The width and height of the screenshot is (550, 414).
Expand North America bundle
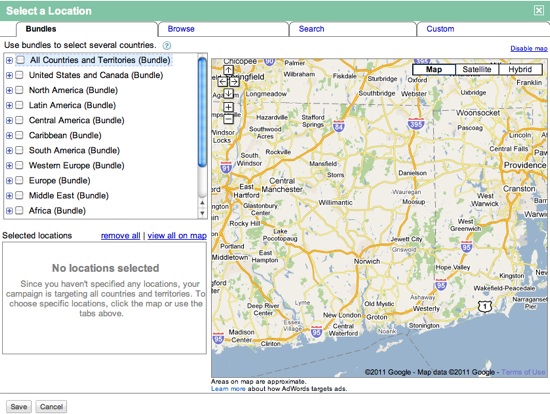(9, 91)
